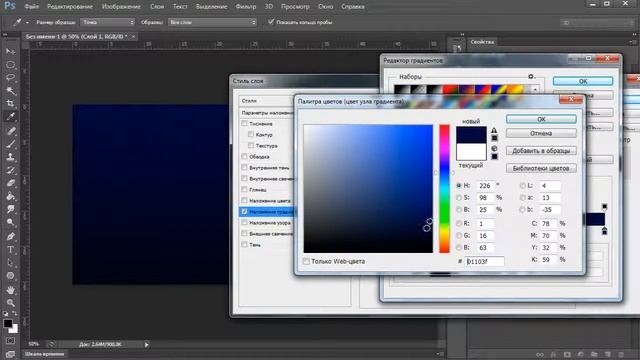Open the Размер образца Точка dropdown
The image size is (640, 360).
point(107,22)
